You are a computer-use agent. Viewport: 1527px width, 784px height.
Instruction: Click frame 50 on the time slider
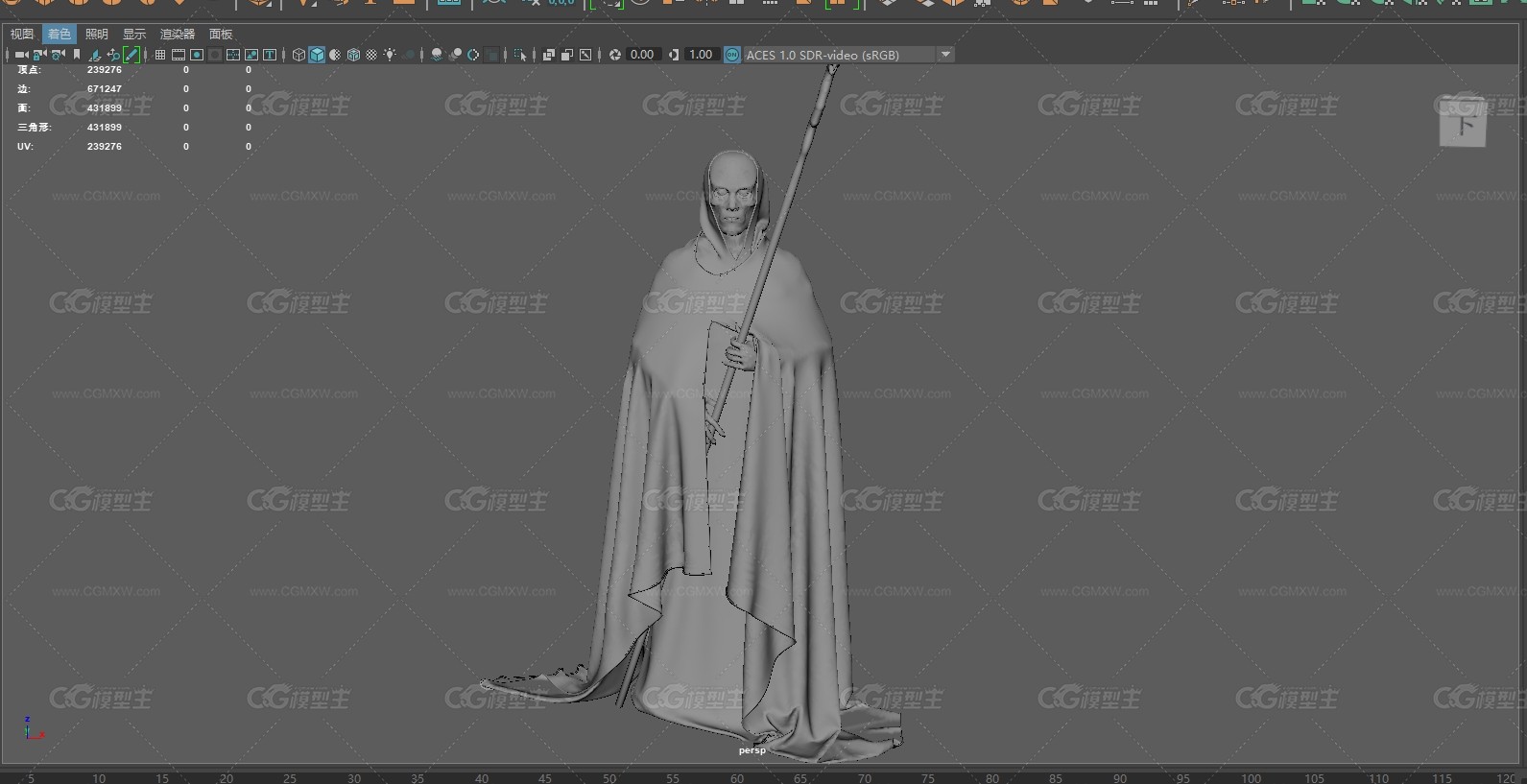click(609, 777)
